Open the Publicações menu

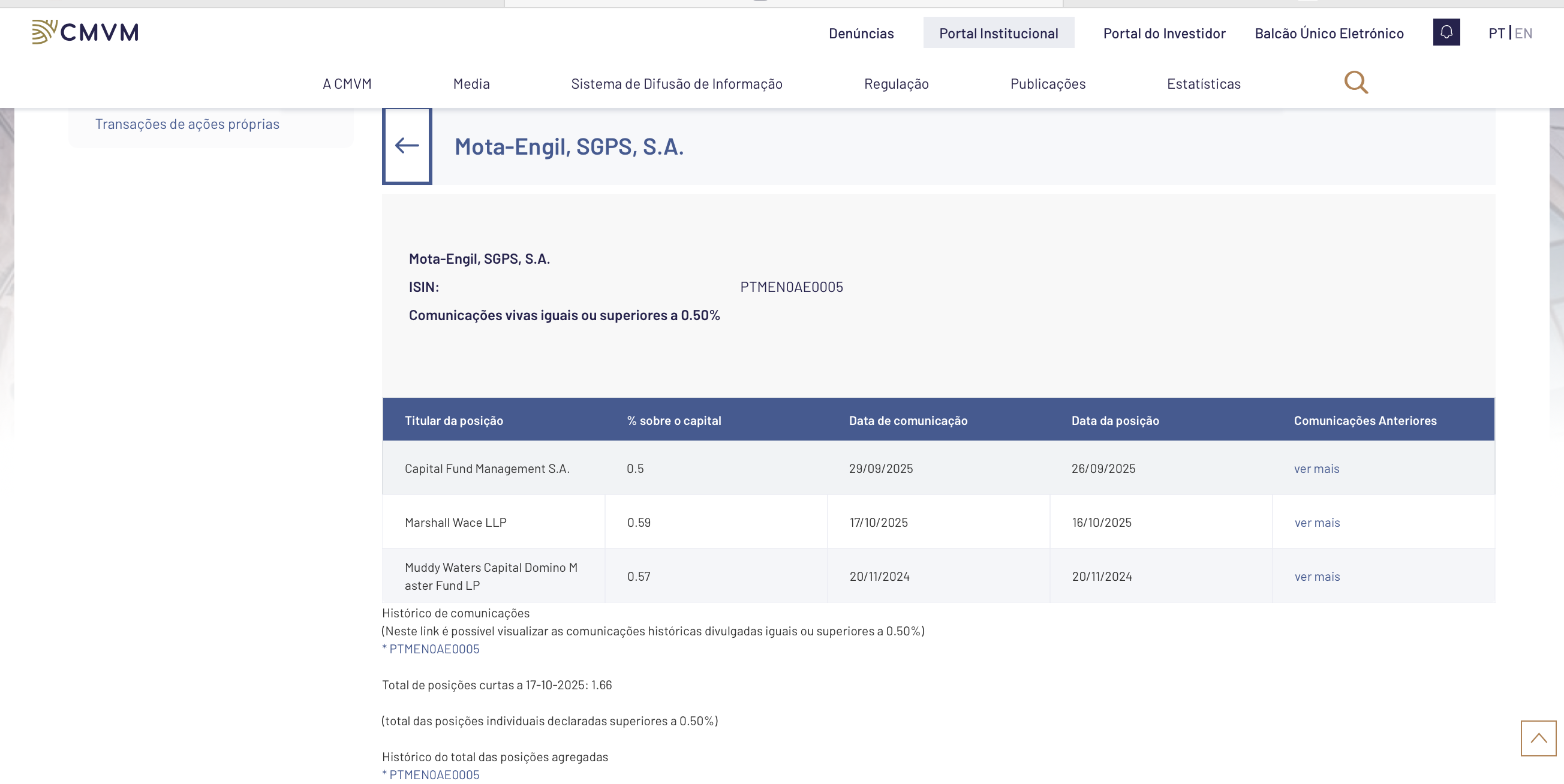(x=1048, y=84)
